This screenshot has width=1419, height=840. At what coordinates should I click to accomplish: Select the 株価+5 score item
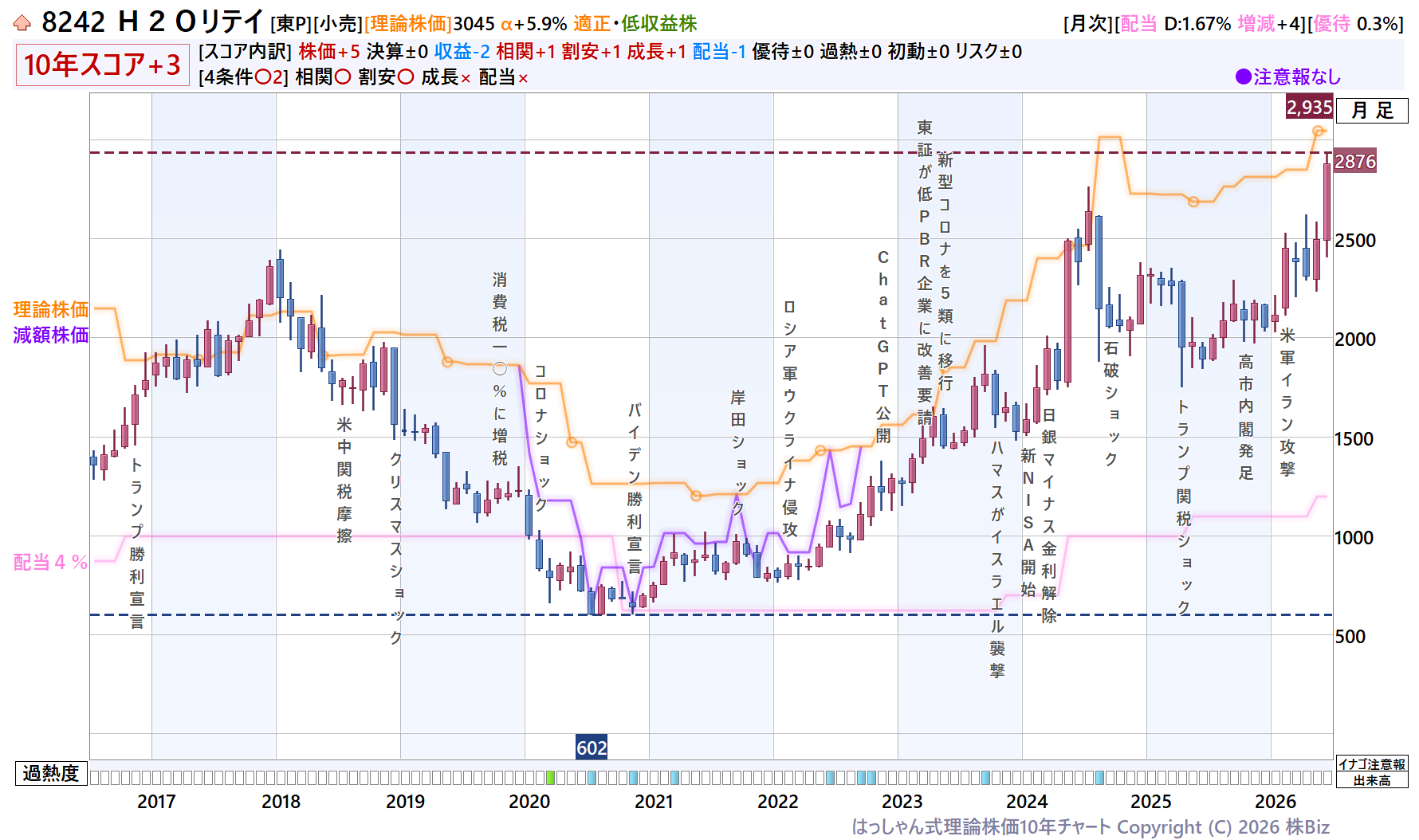[x=329, y=52]
